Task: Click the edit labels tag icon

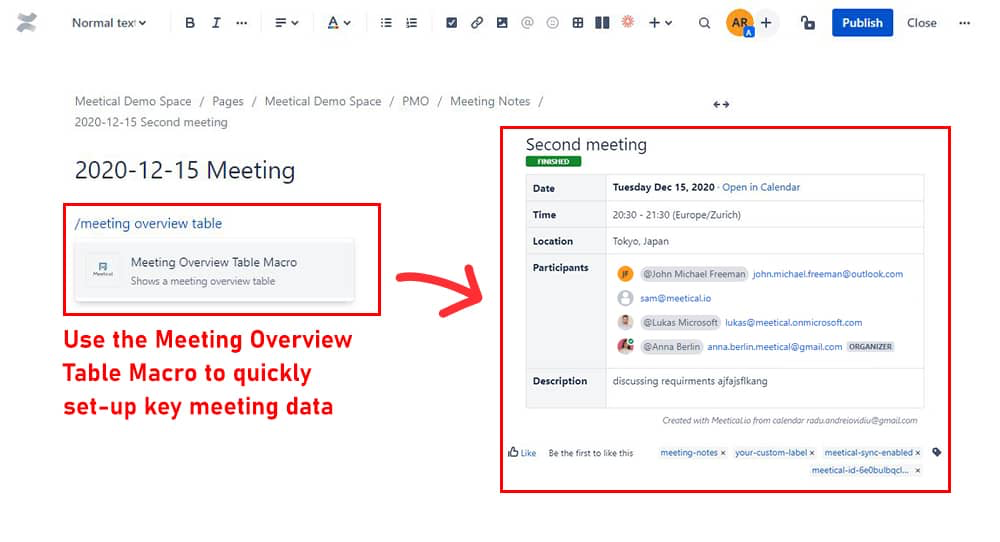Action: tap(936, 452)
